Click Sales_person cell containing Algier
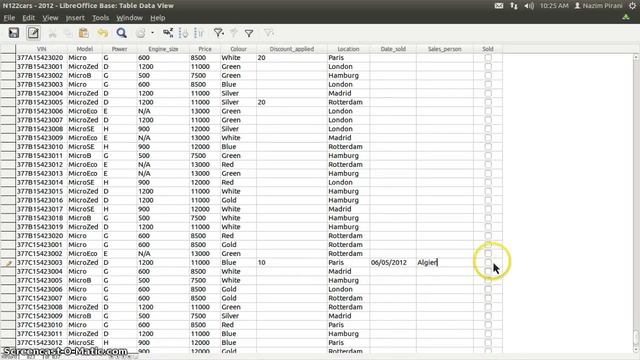 (444, 262)
